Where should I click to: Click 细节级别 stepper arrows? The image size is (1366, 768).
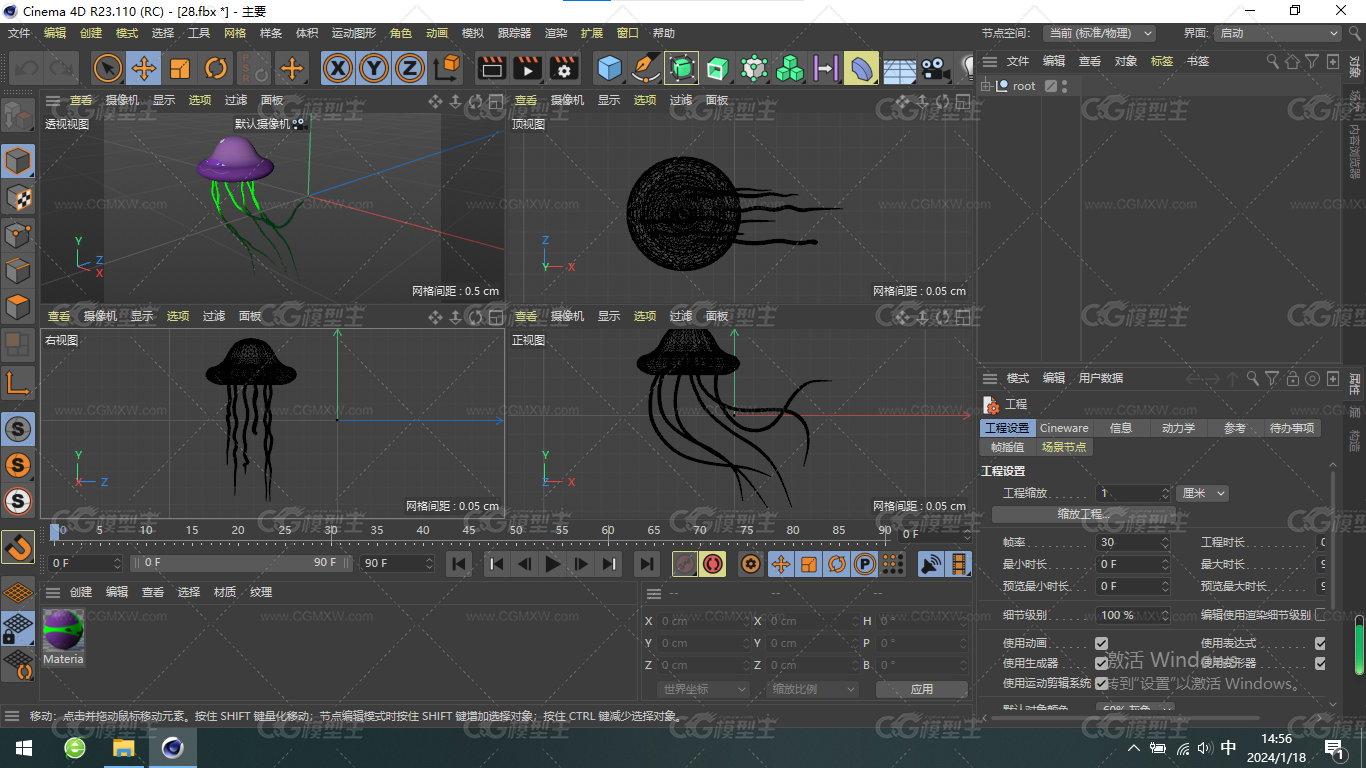[x=1165, y=615]
